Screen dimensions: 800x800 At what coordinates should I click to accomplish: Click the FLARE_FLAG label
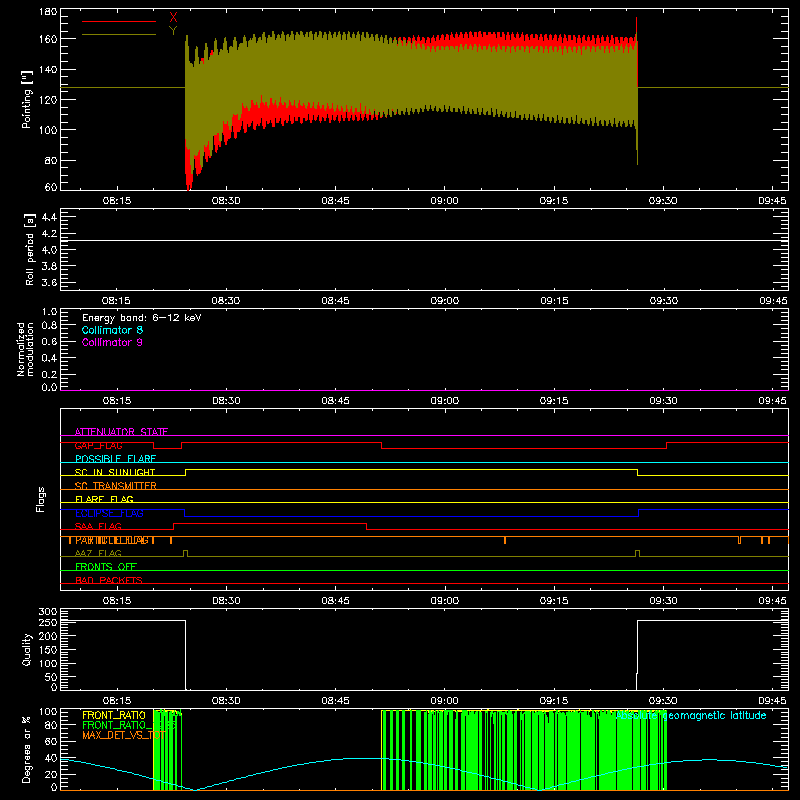point(104,499)
